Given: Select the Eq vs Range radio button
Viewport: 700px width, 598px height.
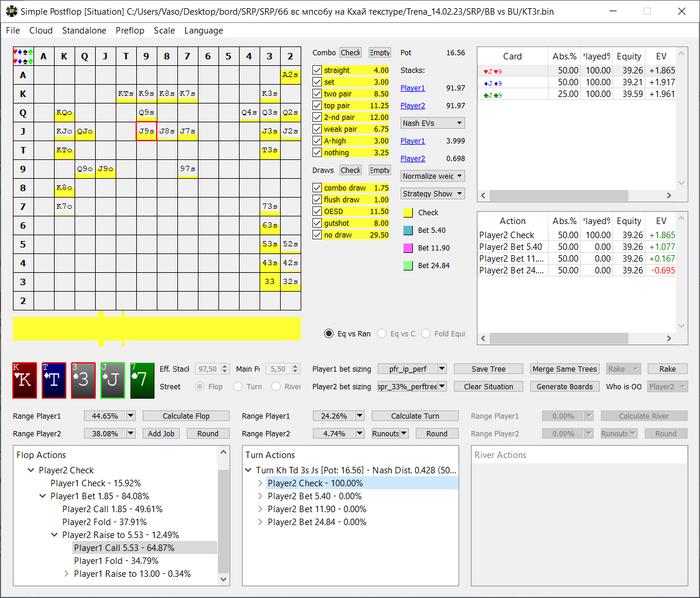Looking at the screenshot, I should pyautogui.click(x=329, y=333).
